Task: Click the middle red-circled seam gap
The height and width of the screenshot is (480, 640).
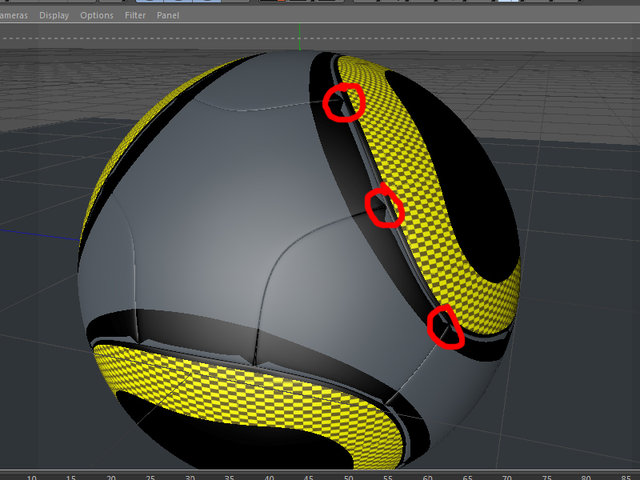Action: coord(384,205)
